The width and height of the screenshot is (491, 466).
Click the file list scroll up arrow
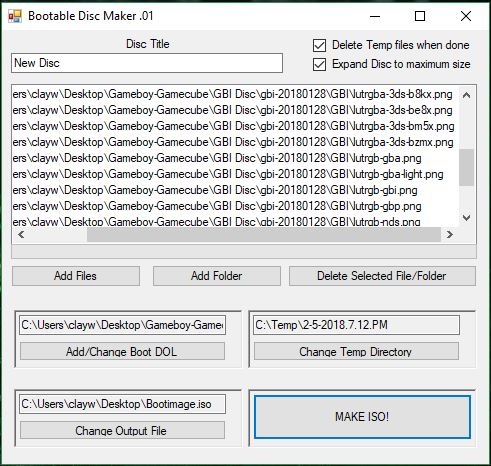467,95
